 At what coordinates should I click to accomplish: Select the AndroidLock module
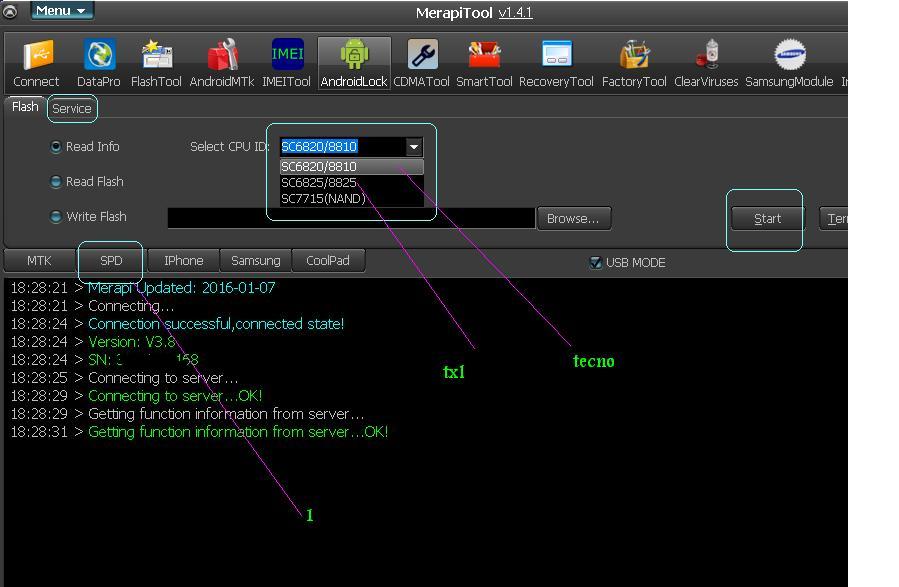(x=354, y=64)
